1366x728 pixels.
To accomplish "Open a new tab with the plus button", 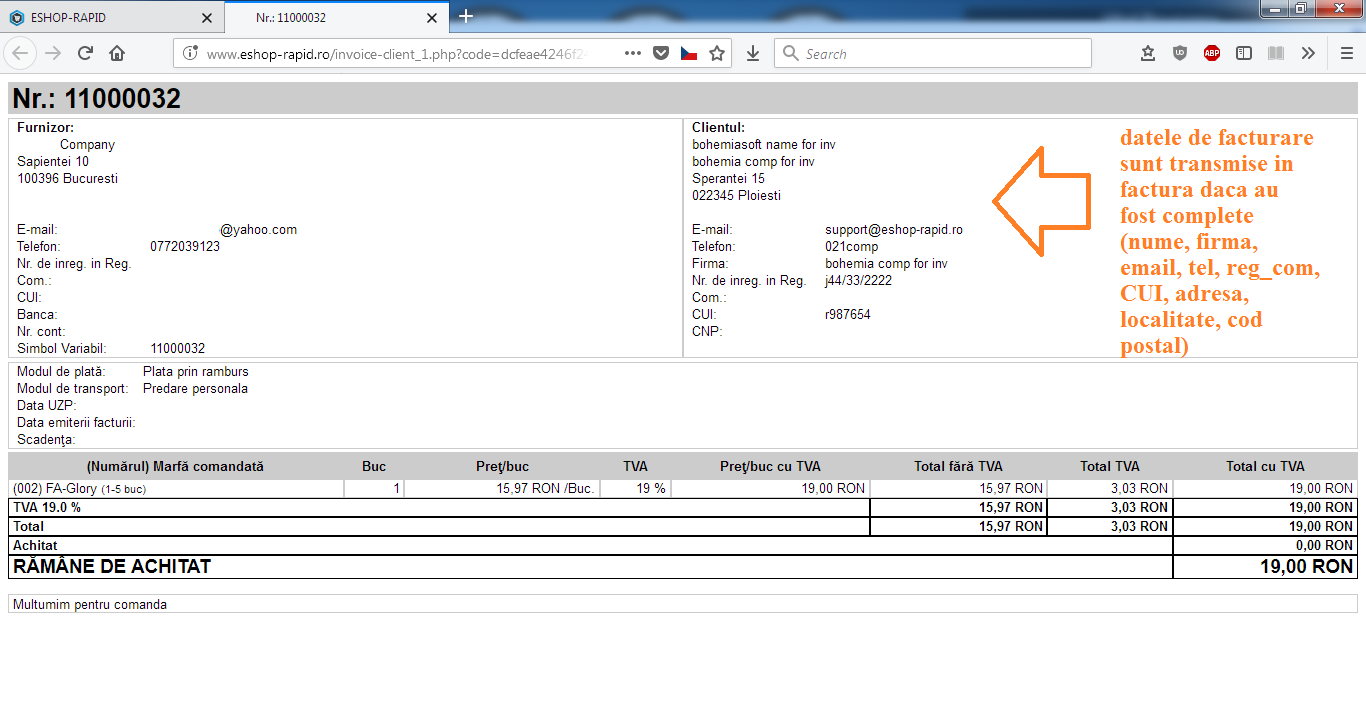I will coord(466,17).
